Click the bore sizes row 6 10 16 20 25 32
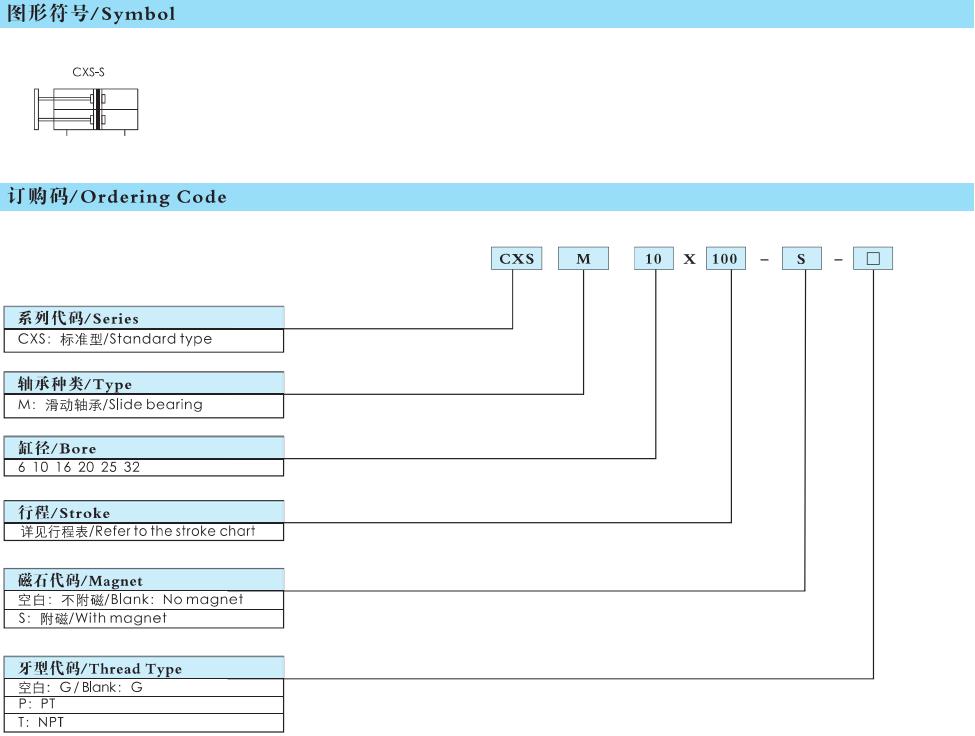The image size is (975, 736). coord(144,467)
